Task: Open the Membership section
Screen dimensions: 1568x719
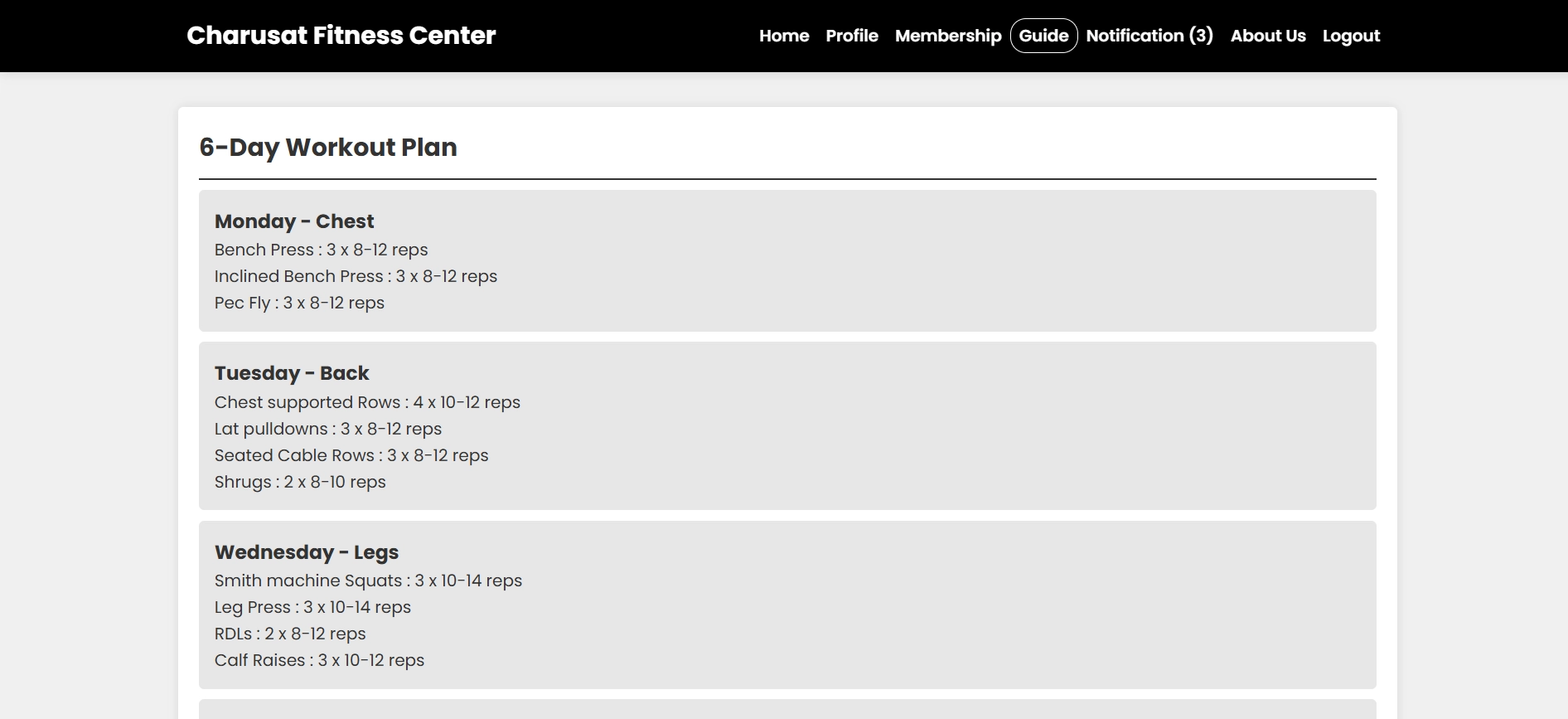Action: point(948,36)
